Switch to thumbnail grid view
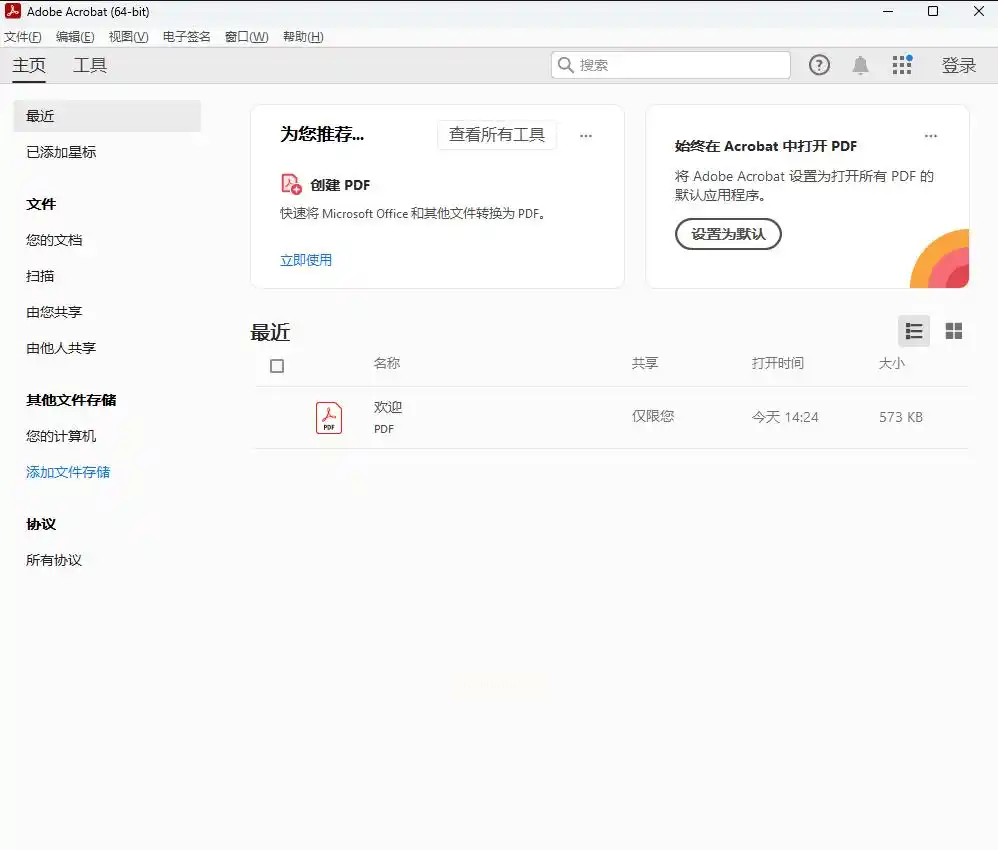 [953, 331]
